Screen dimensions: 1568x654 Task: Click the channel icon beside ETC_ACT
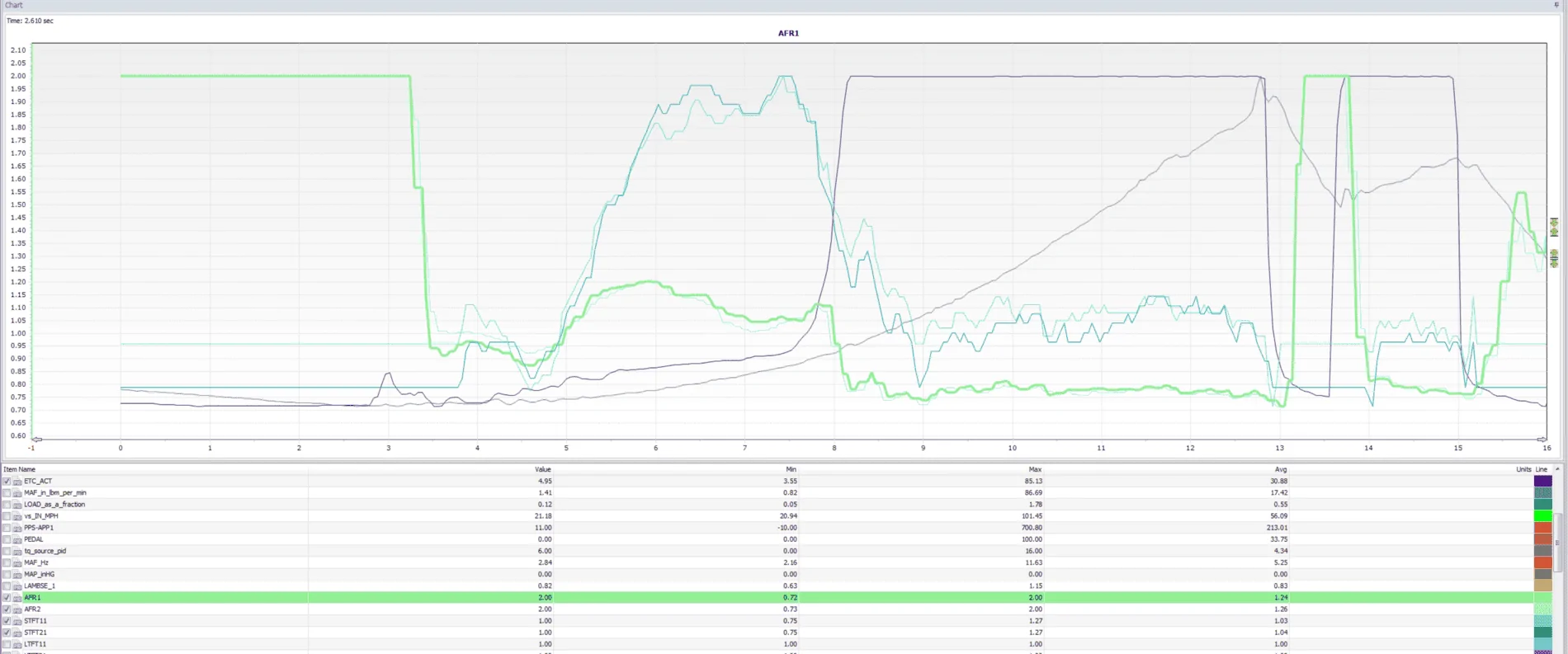(17, 481)
